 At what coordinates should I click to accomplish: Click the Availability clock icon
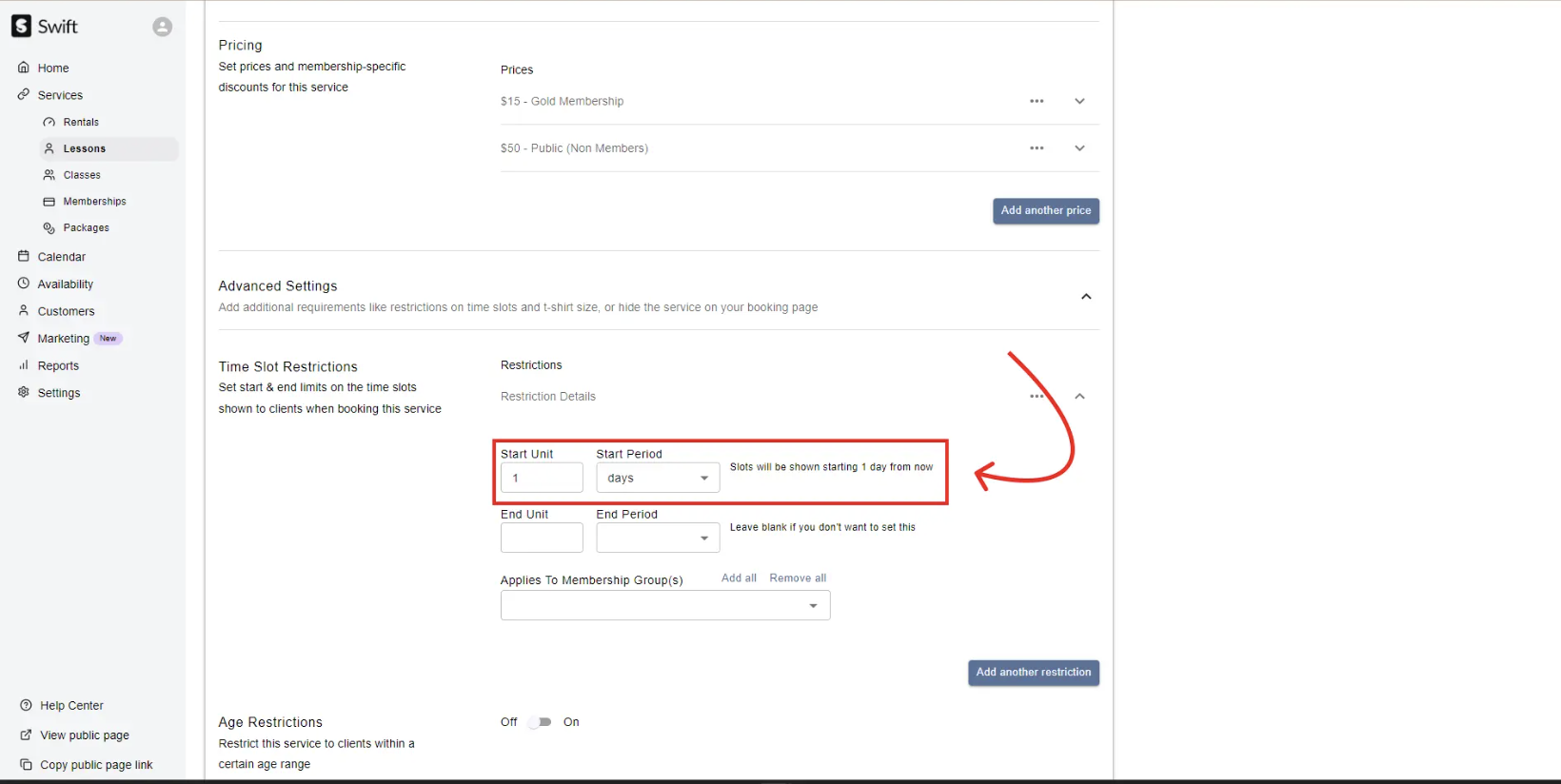click(24, 284)
